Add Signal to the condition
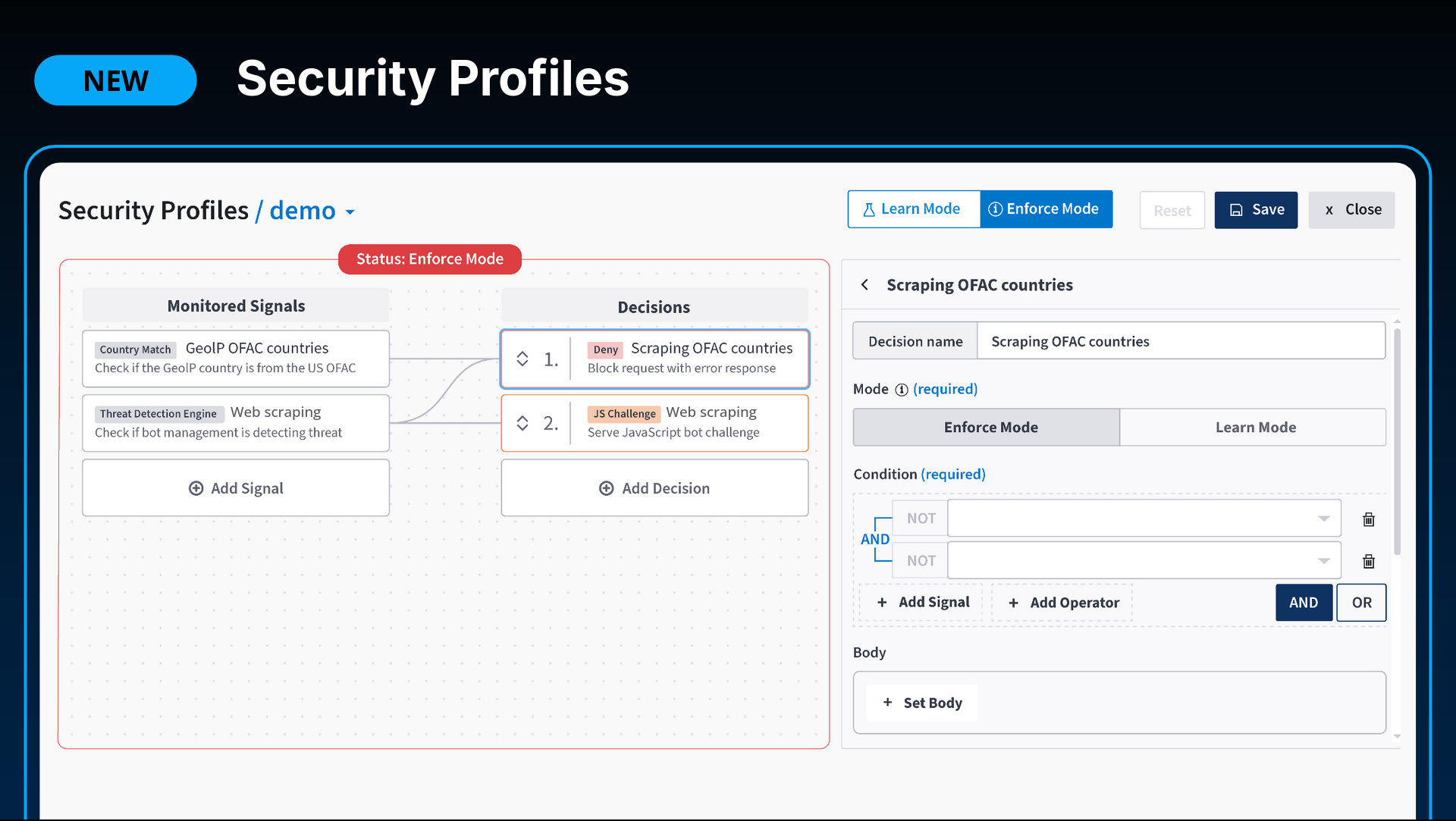 [x=922, y=603]
